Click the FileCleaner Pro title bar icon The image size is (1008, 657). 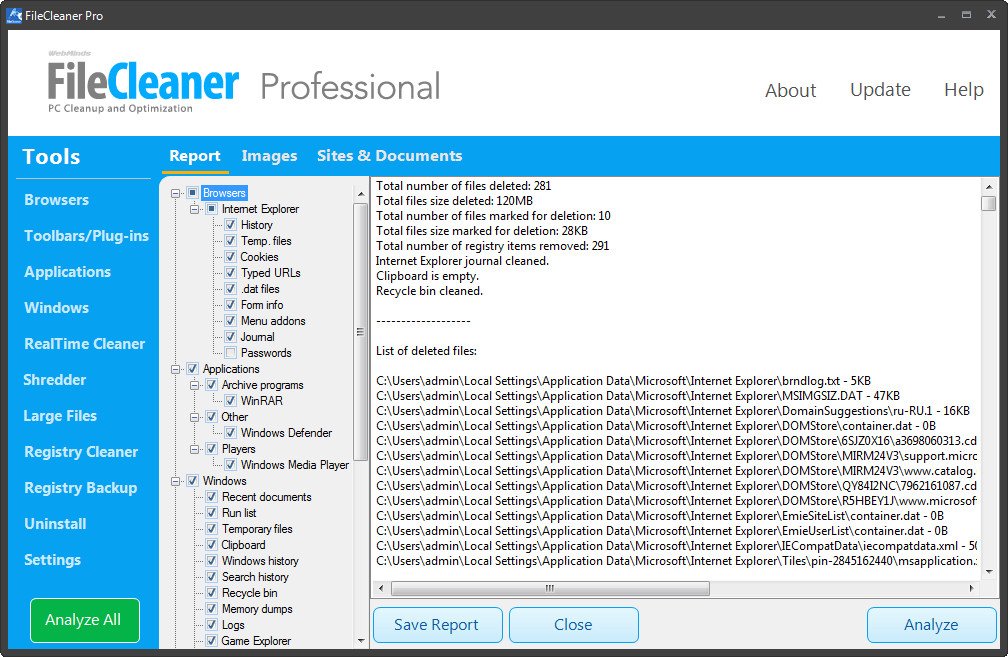14,15
